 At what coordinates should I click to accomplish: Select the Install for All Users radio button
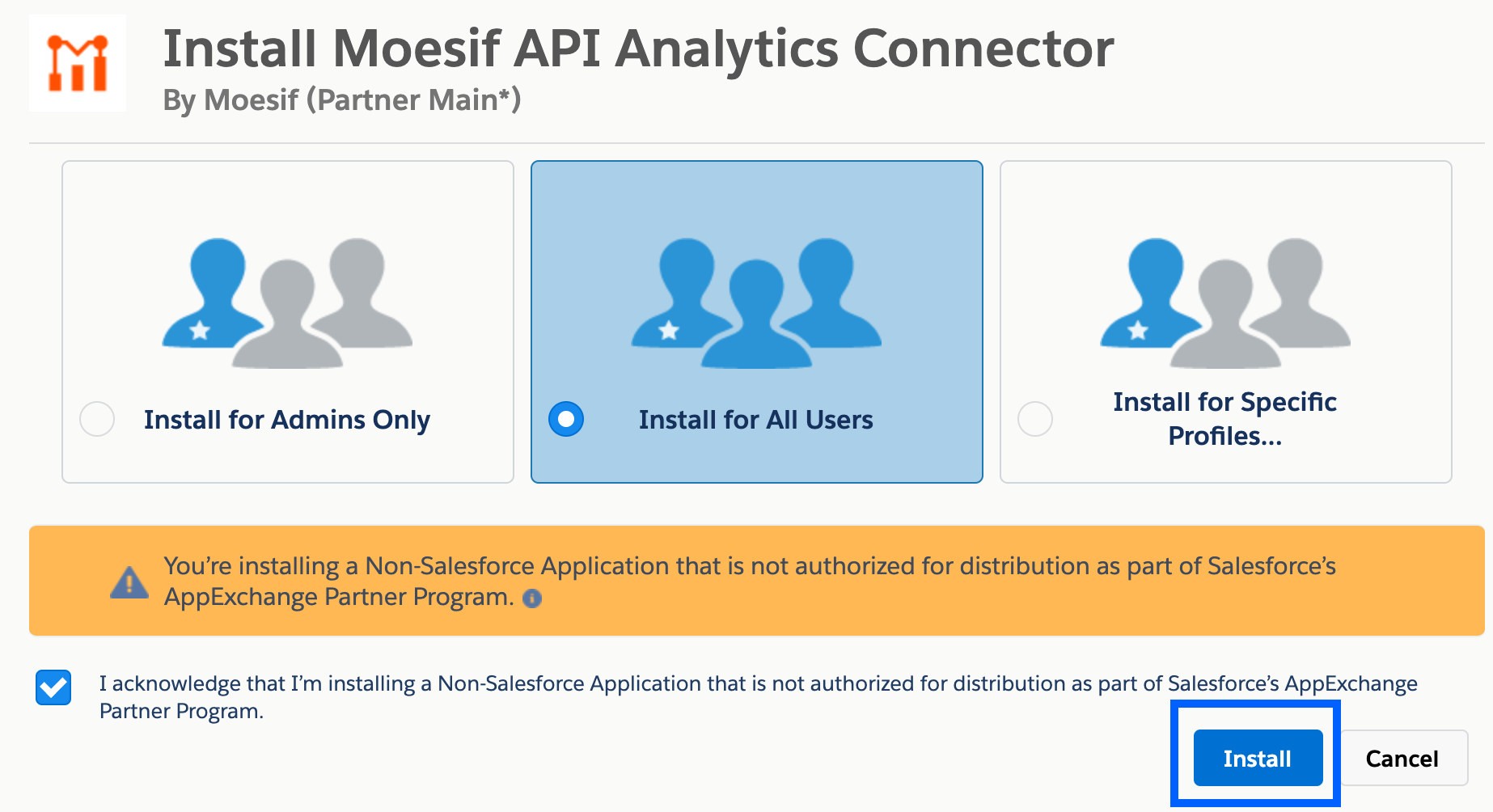pos(566,419)
